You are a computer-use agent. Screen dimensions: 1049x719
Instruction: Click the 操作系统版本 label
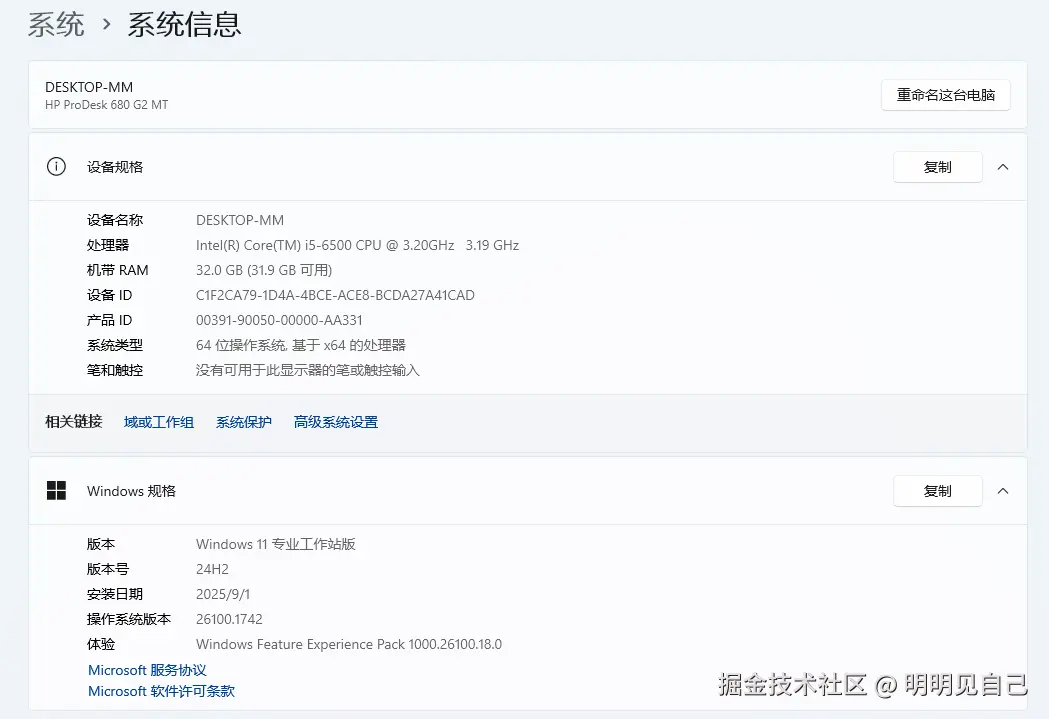coord(129,619)
